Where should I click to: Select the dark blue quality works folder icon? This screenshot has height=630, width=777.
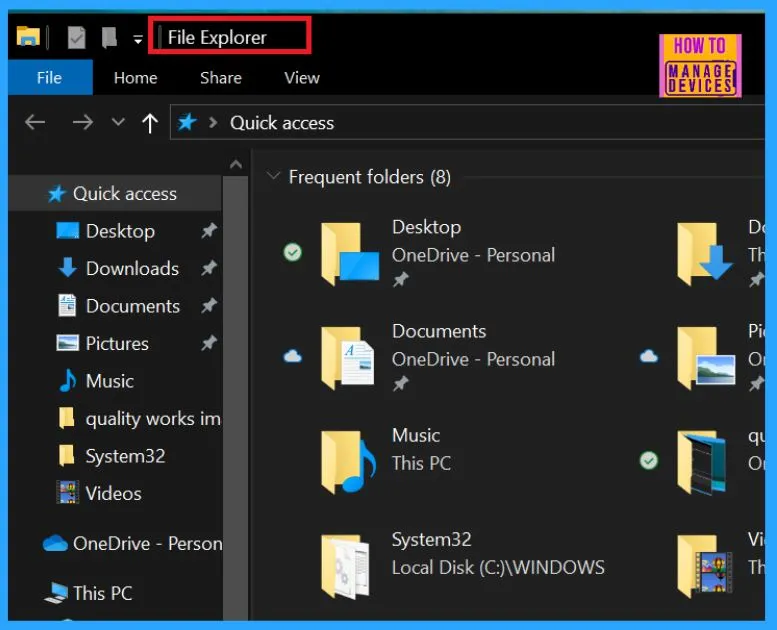(x=703, y=462)
